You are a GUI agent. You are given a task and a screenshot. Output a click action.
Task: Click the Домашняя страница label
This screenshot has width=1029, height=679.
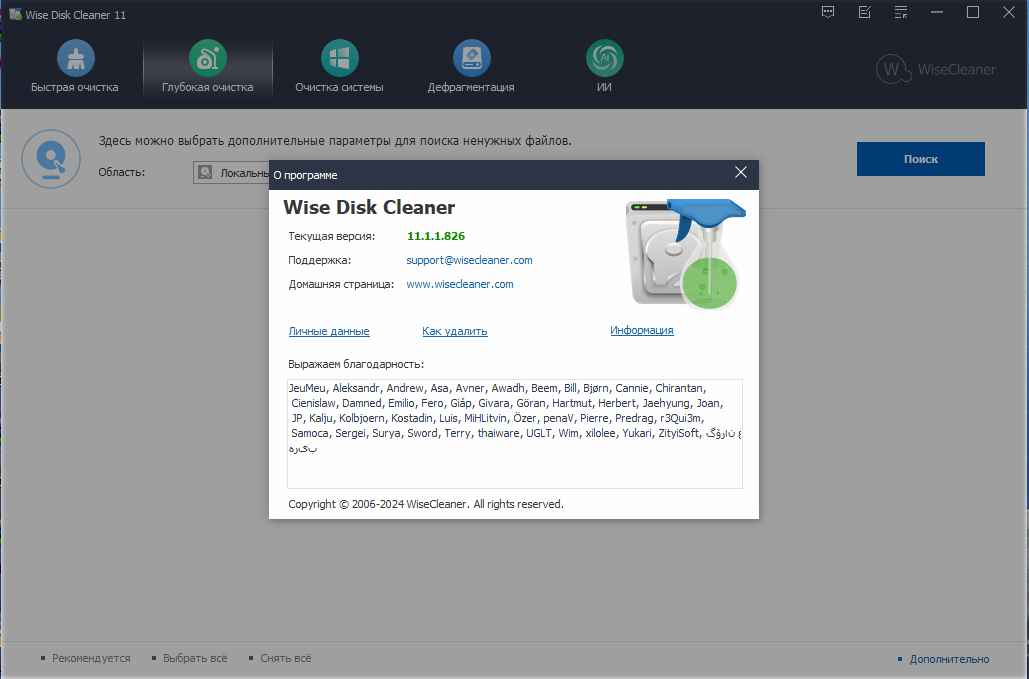pyautogui.click(x=341, y=284)
